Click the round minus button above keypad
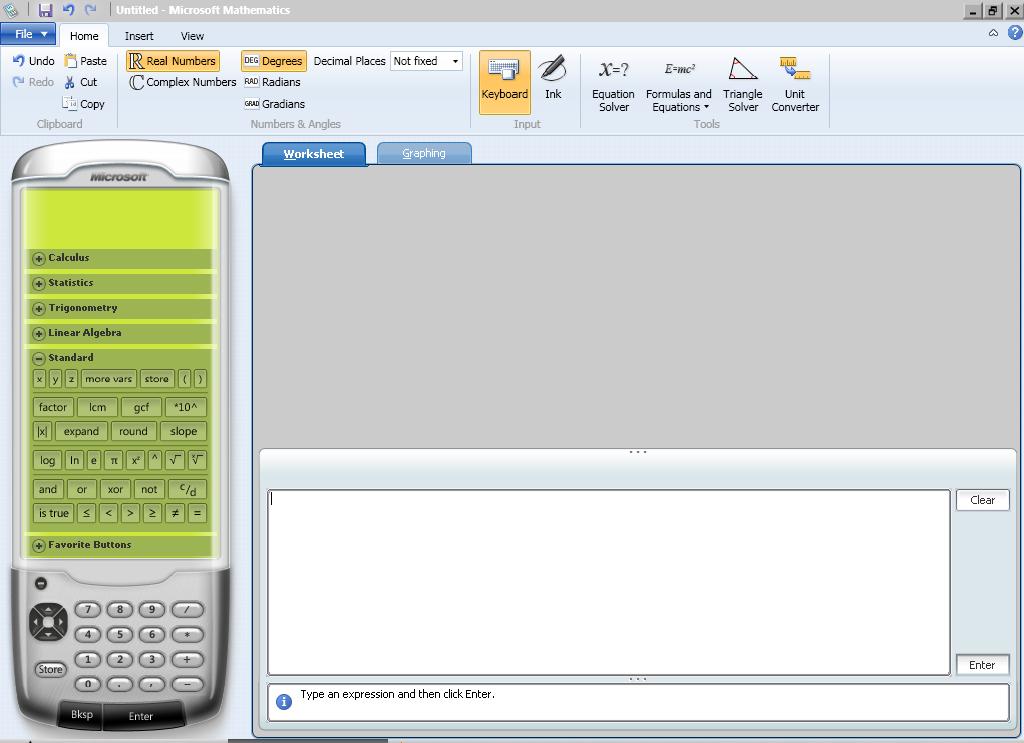Screen dimensions: 1024x743 point(40,583)
